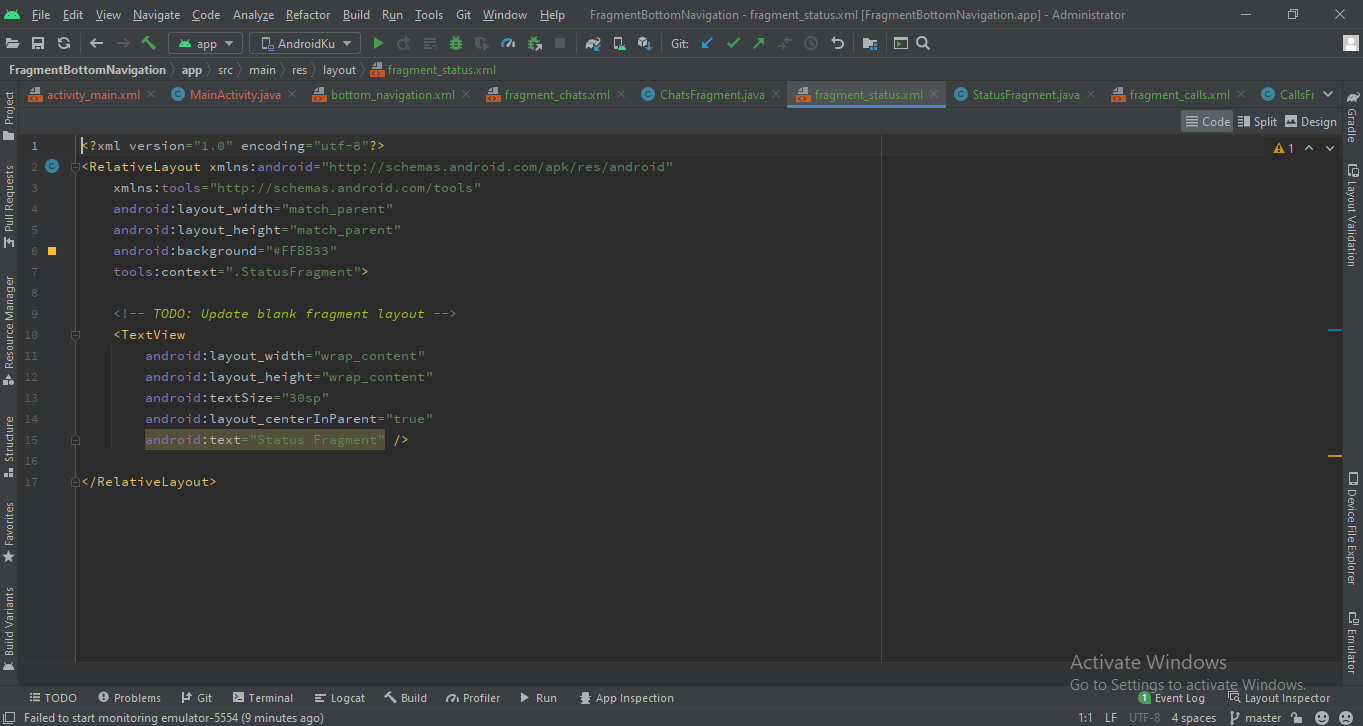This screenshot has width=1363, height=726.
Task: Navigate back with the left arrow icon
Action: [x=96, y=43]
